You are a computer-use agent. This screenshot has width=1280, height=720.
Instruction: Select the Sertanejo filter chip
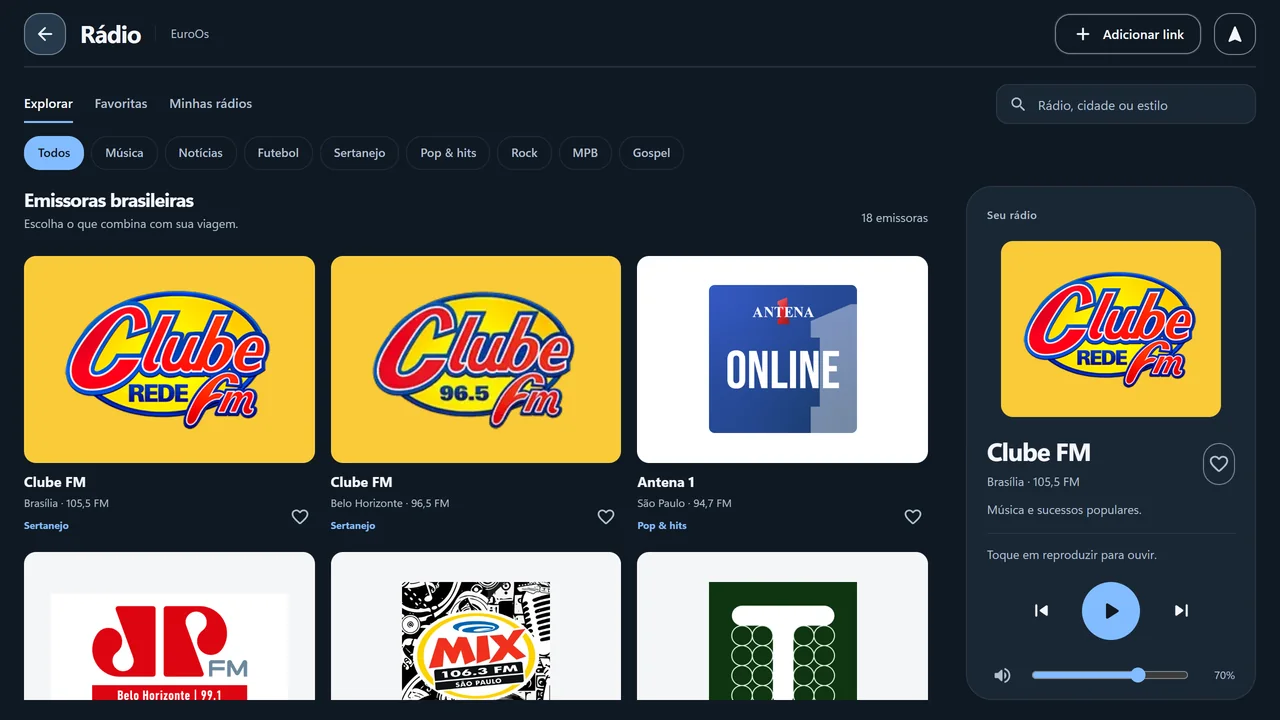click(x=359, y=153)
